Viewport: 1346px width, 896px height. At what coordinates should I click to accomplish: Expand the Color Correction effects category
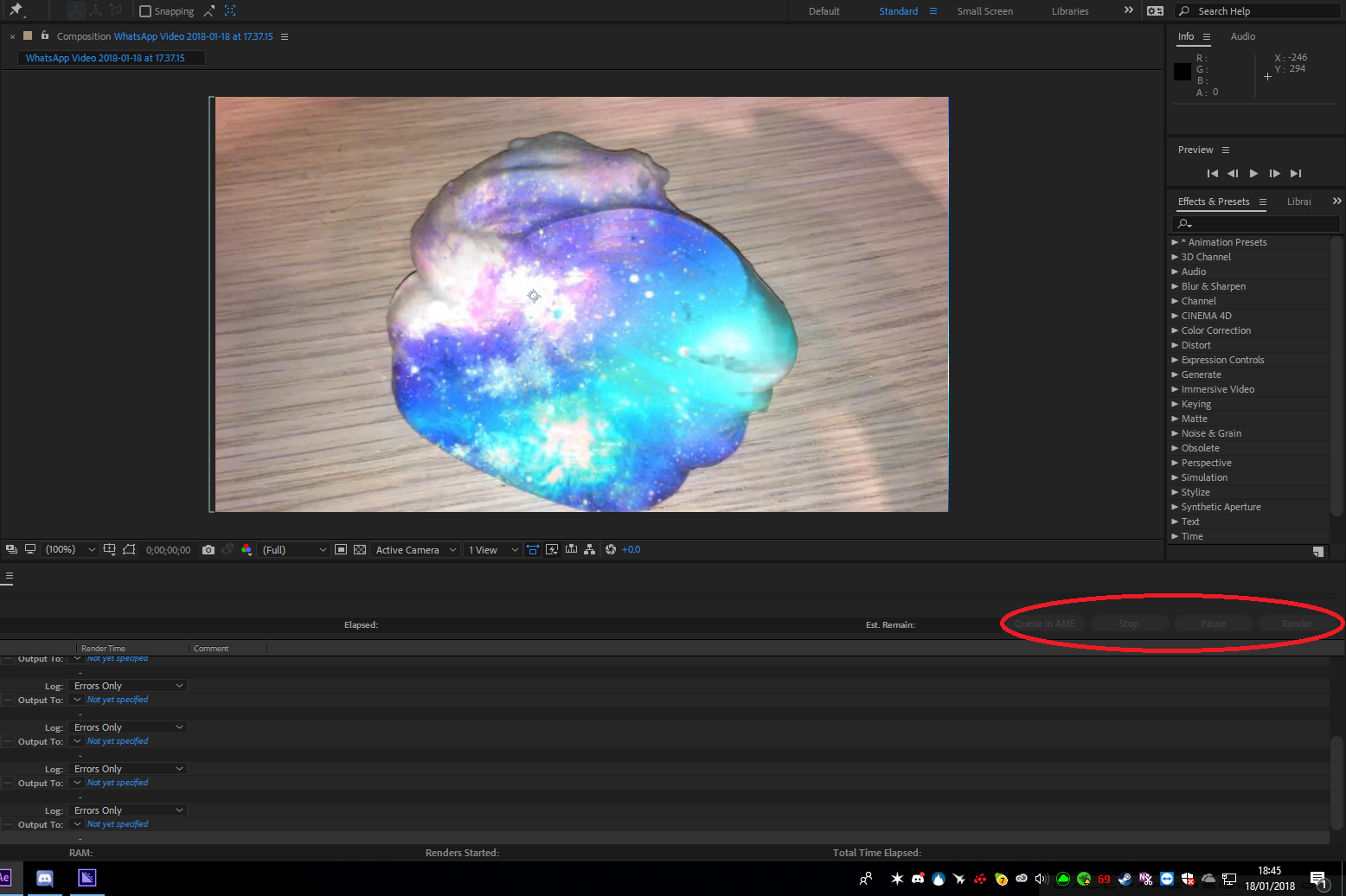tap(1175, 330)
